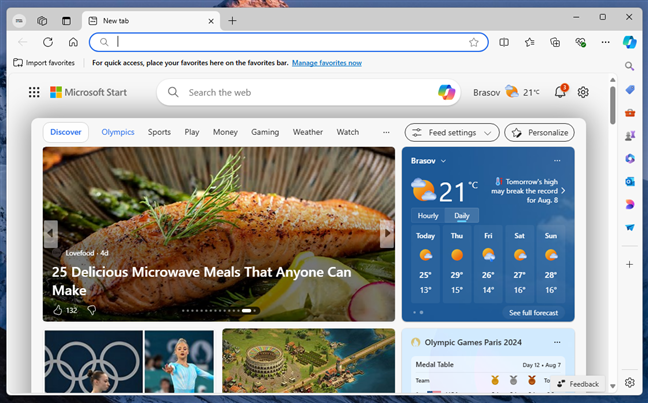
Task: Open sidebar Telegram-style paper plane icon
Action: tap(629, 227)
